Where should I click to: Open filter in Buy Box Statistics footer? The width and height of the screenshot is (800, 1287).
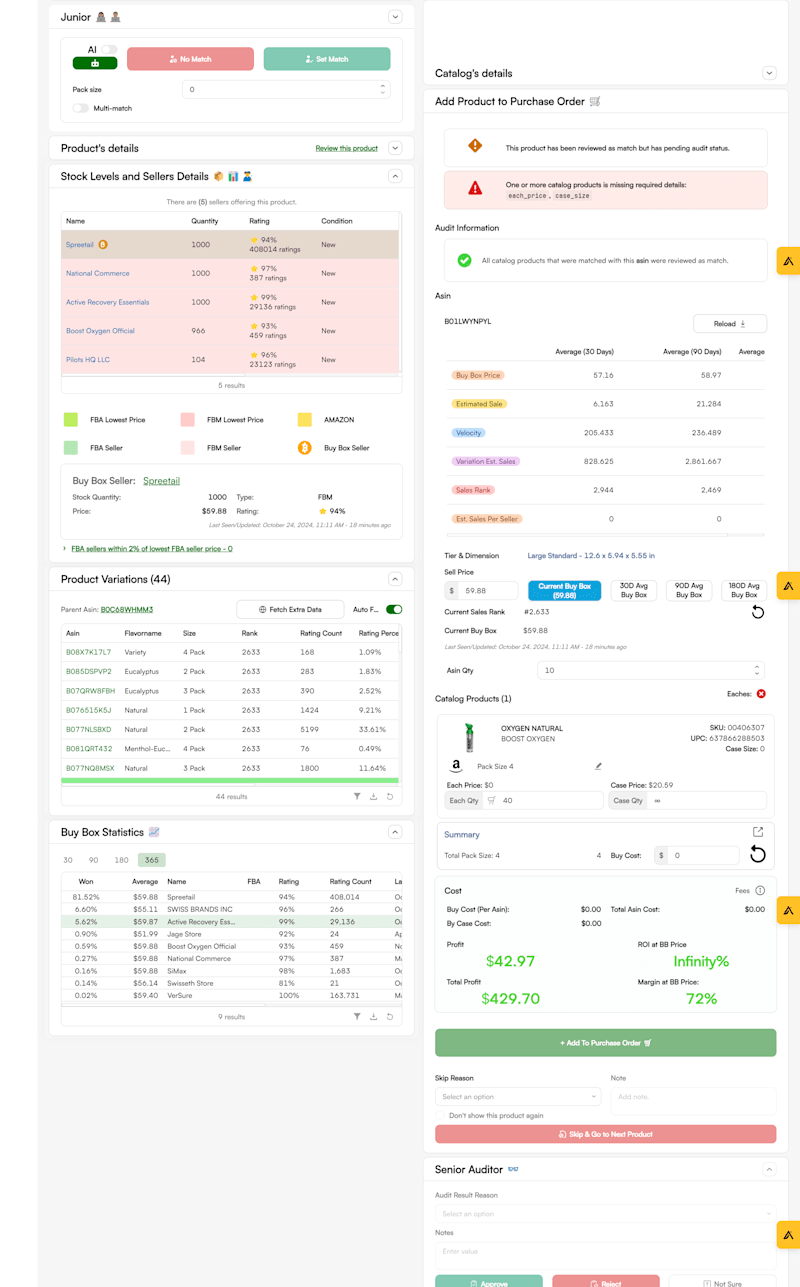point(357,1016)
